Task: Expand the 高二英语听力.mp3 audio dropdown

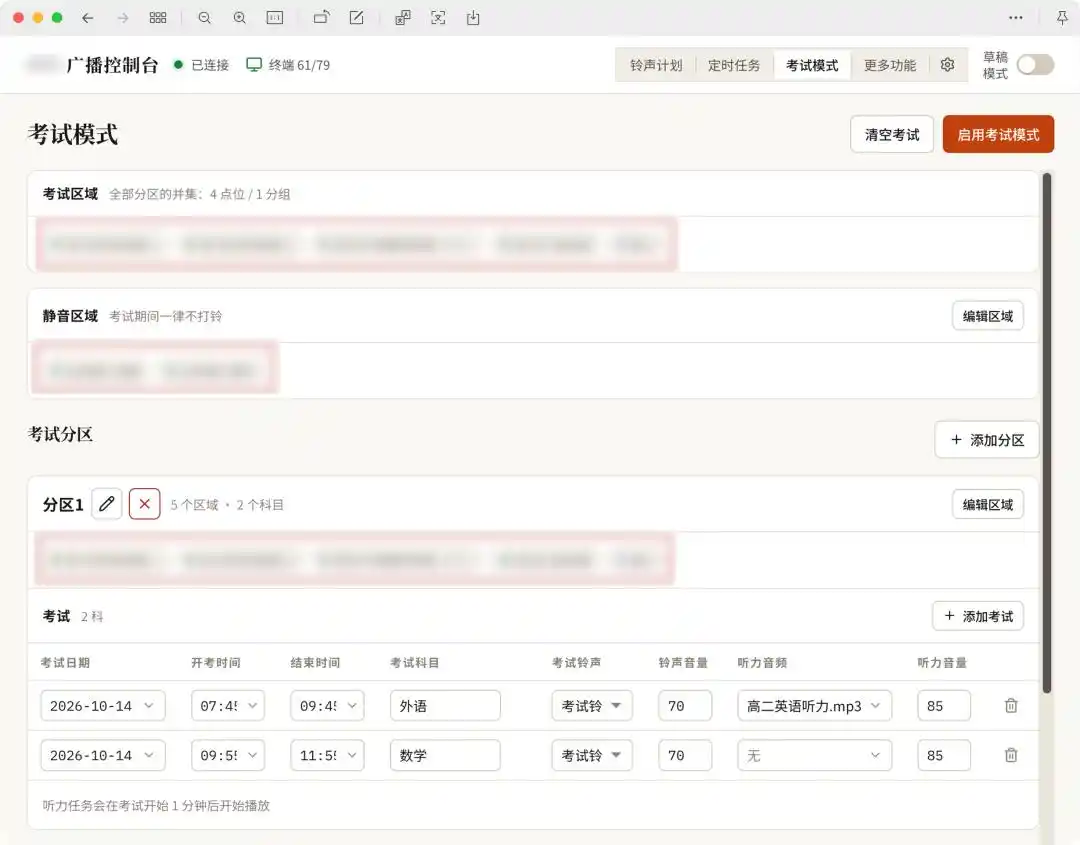Action: pos(814,705)
